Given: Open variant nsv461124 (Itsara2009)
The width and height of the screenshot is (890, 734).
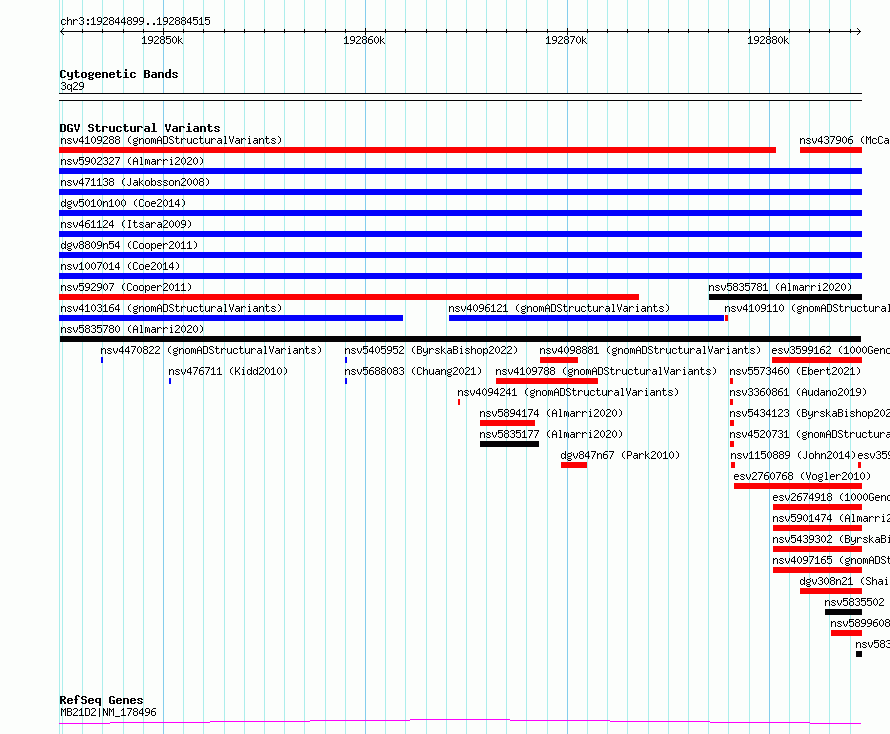Looking at the screenshot, I should pyautogui.click(x=126, y=224).
